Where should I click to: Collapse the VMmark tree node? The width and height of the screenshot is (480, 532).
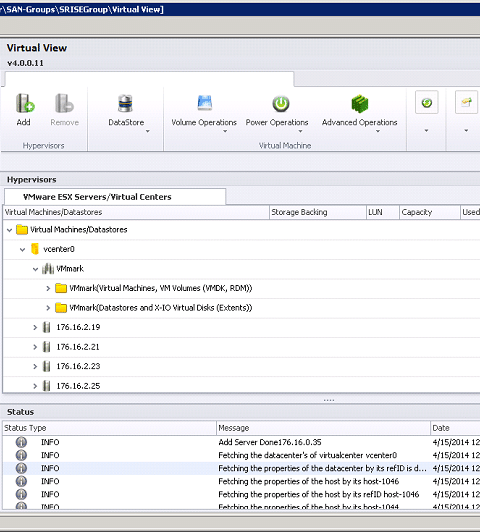35,269
